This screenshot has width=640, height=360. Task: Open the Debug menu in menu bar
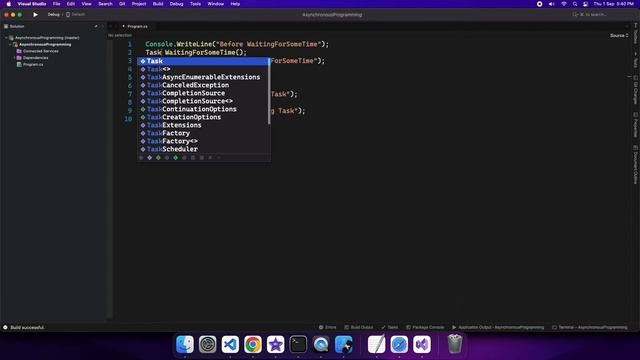(x=176, y=4)
